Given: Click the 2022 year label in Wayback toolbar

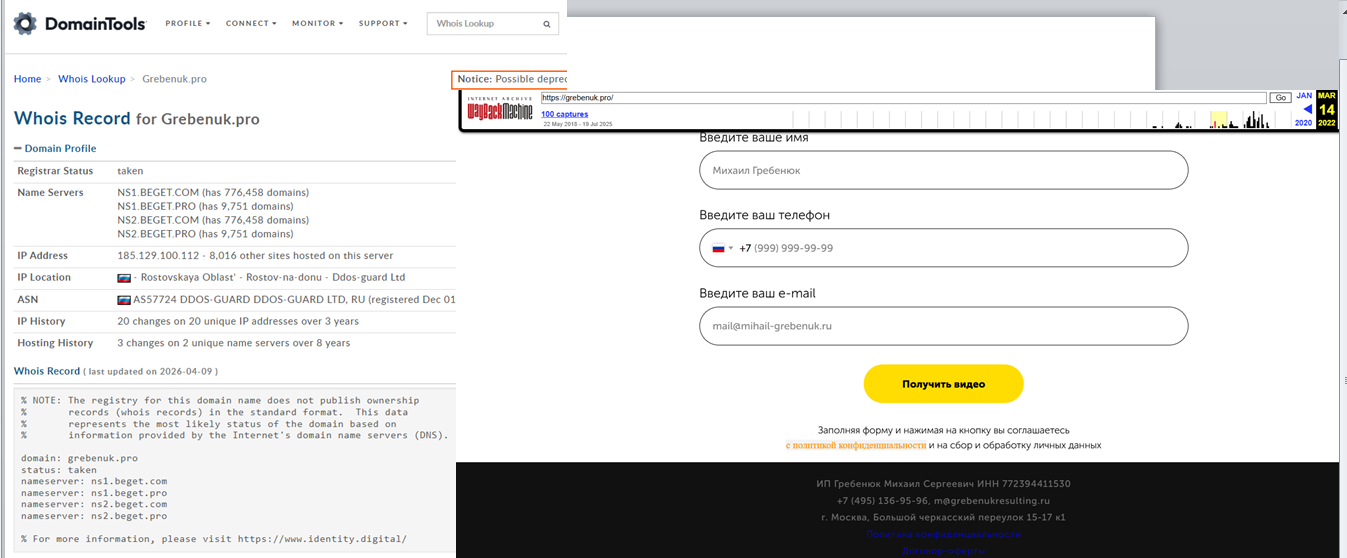Looking at the screenshot, I should click(1326, 122).
